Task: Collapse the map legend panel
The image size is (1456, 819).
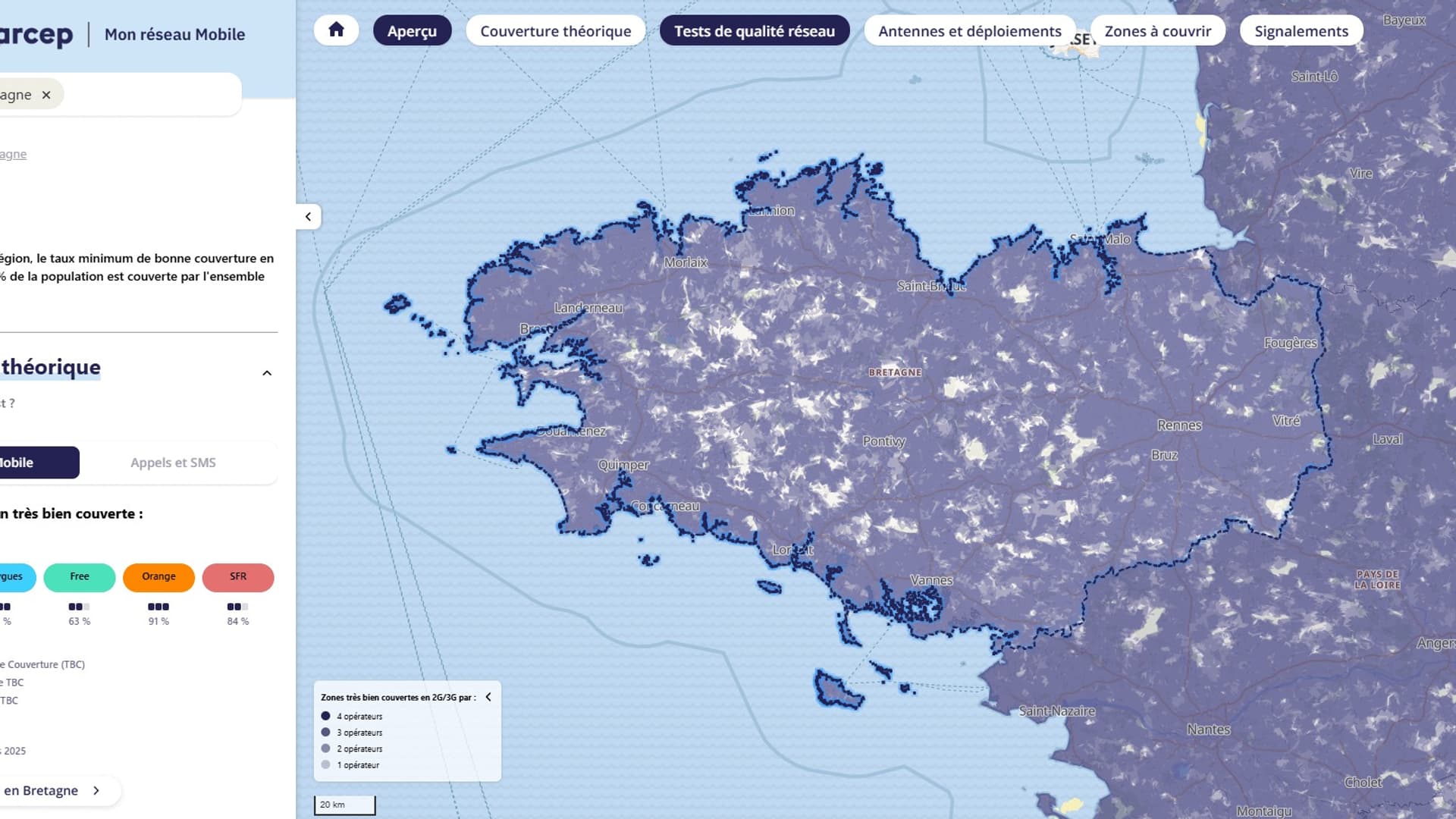Action: [488, 697]
